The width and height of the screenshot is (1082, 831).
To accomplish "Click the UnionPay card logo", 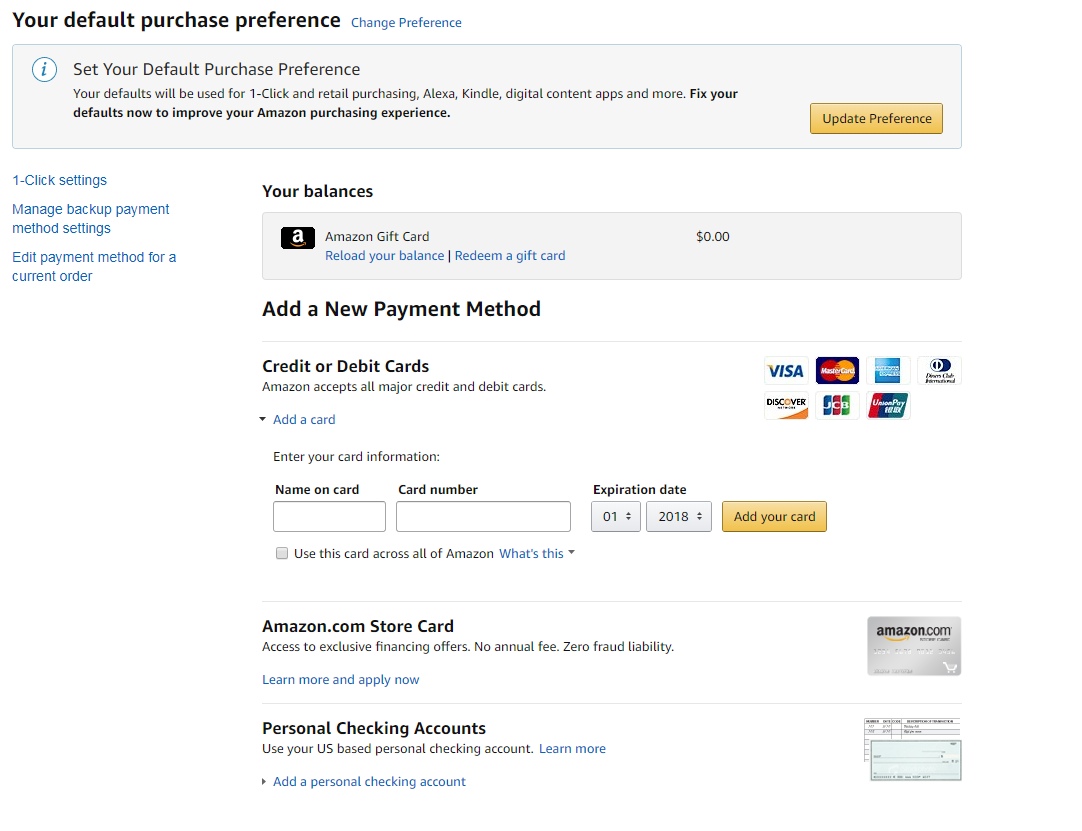I will [x=888, y=405].
